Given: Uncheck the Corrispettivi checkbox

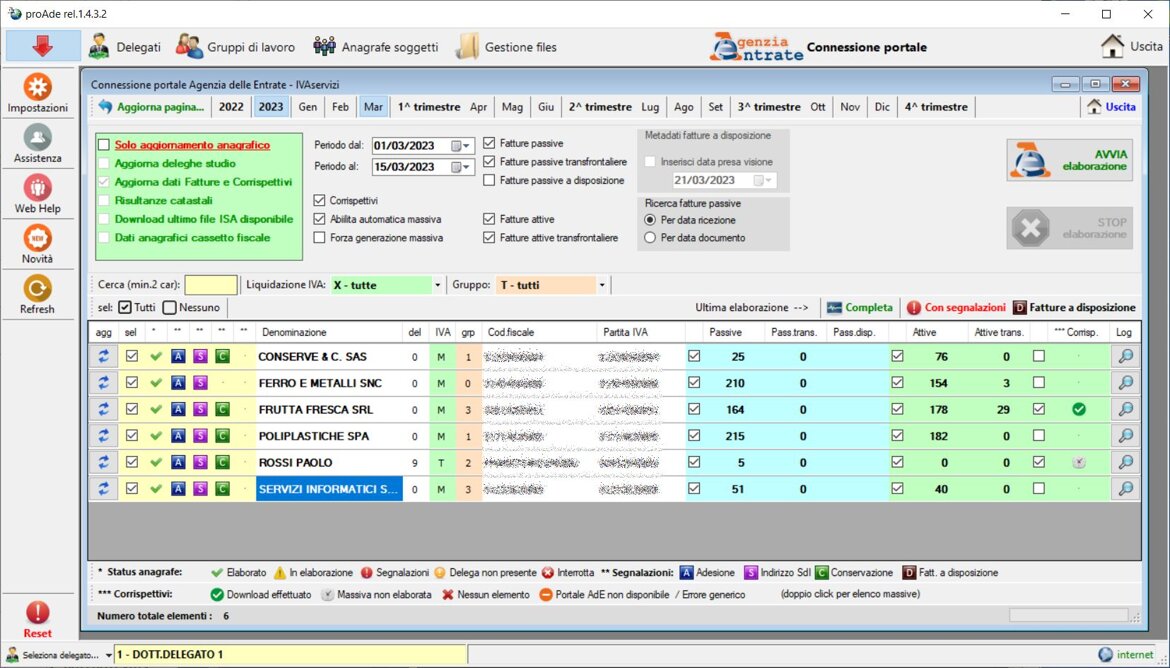Looking at the screenshot, I should click(x=320, y=200).
